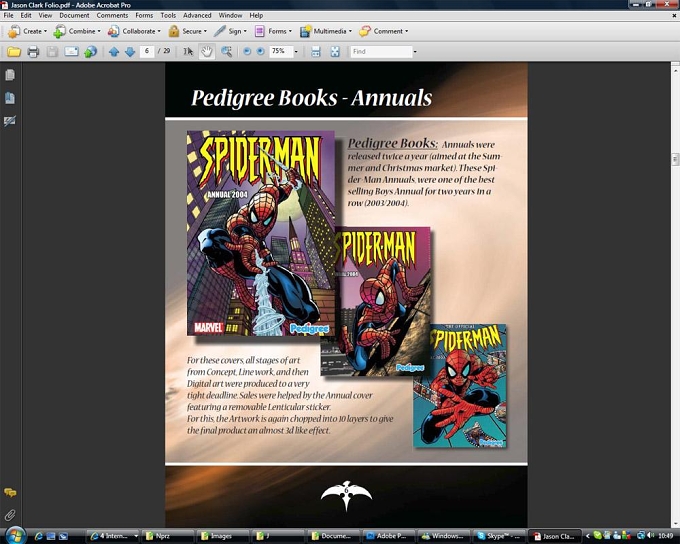Open the Forms menu in menu bar
Screen dimensions: 680x544
[x=144, y=15]
